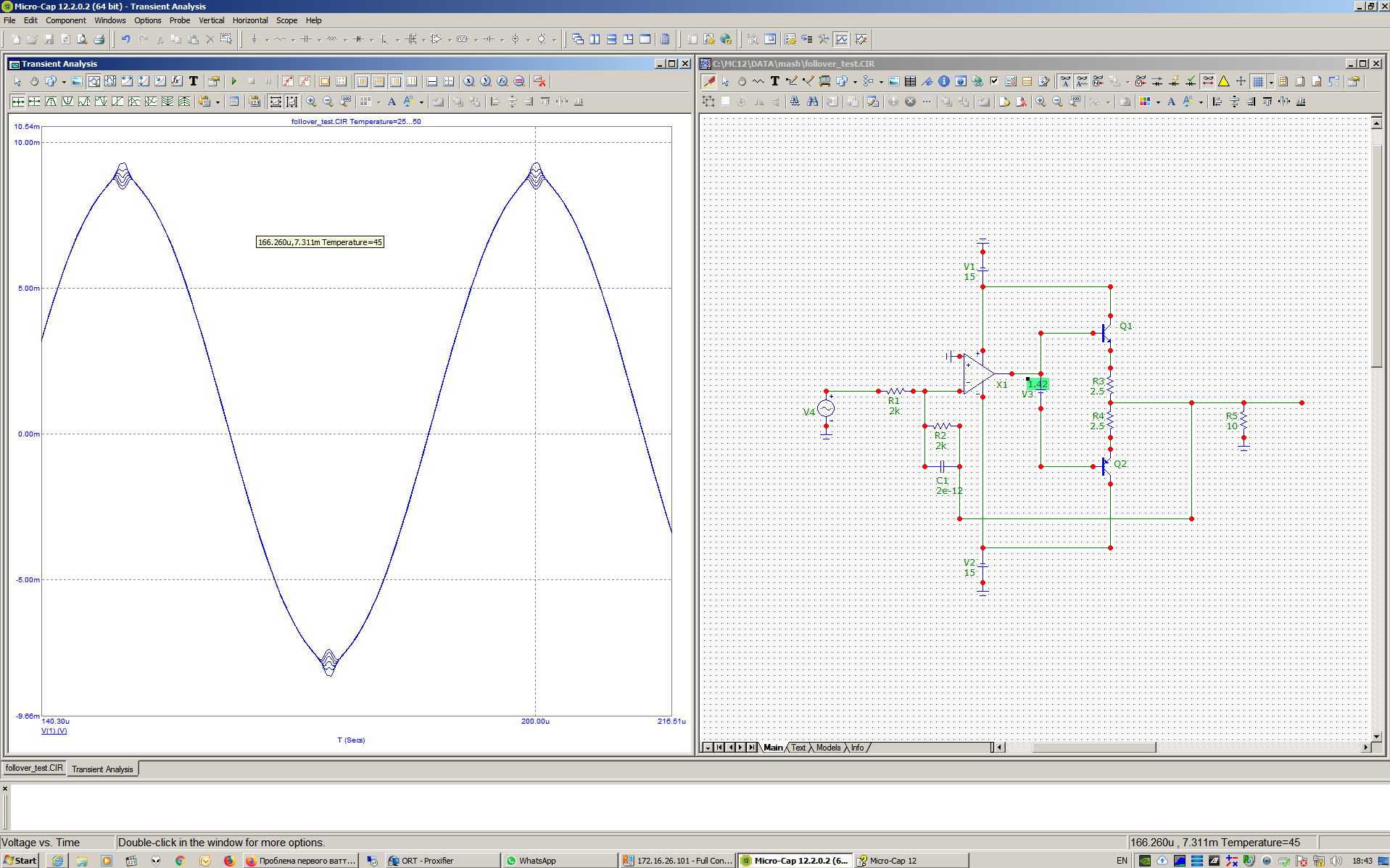
Task: Select the Capacitor component icon
Action: pos(306,39)
